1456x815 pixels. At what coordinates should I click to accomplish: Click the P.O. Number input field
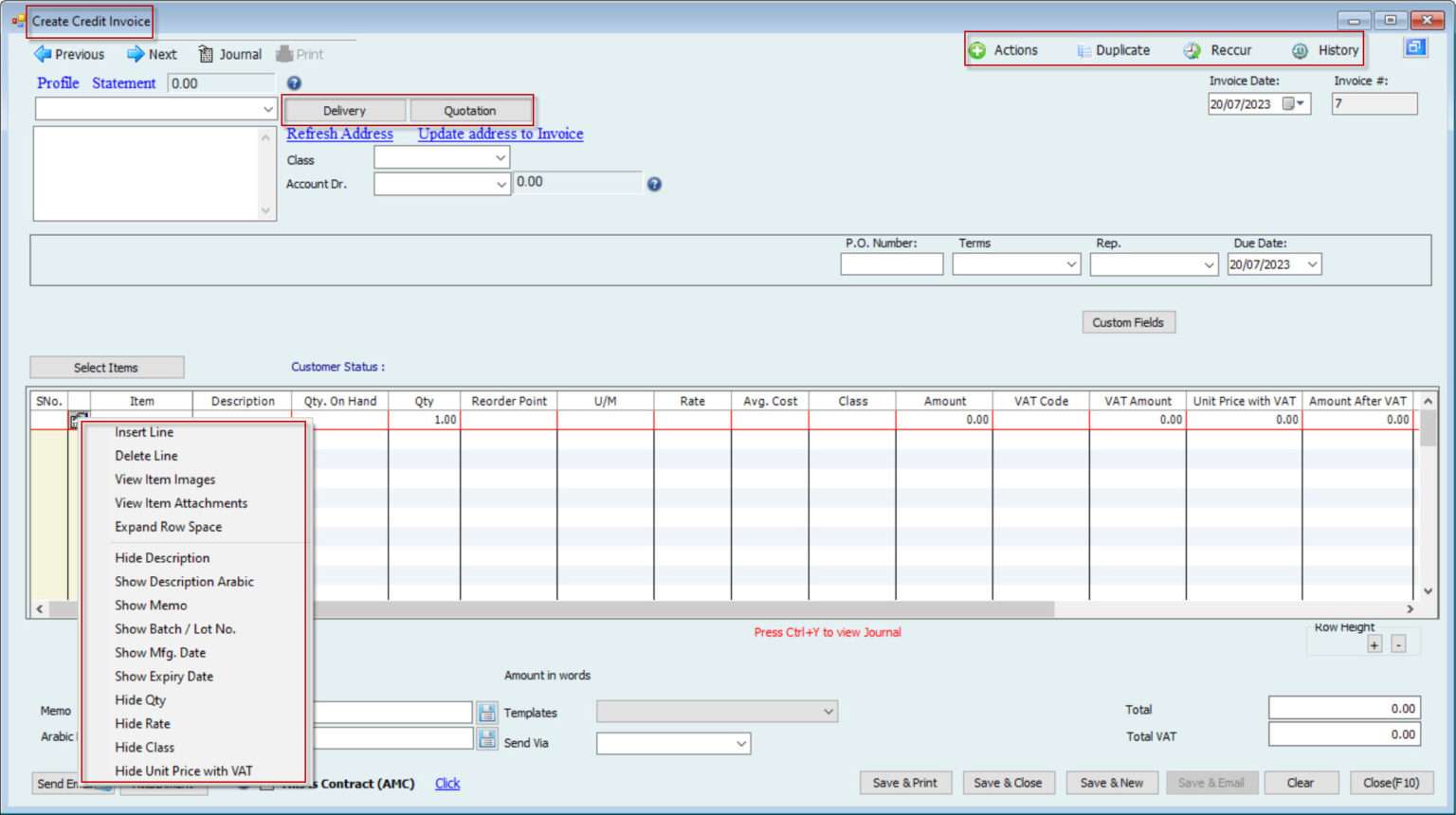(x=891, y=264)
